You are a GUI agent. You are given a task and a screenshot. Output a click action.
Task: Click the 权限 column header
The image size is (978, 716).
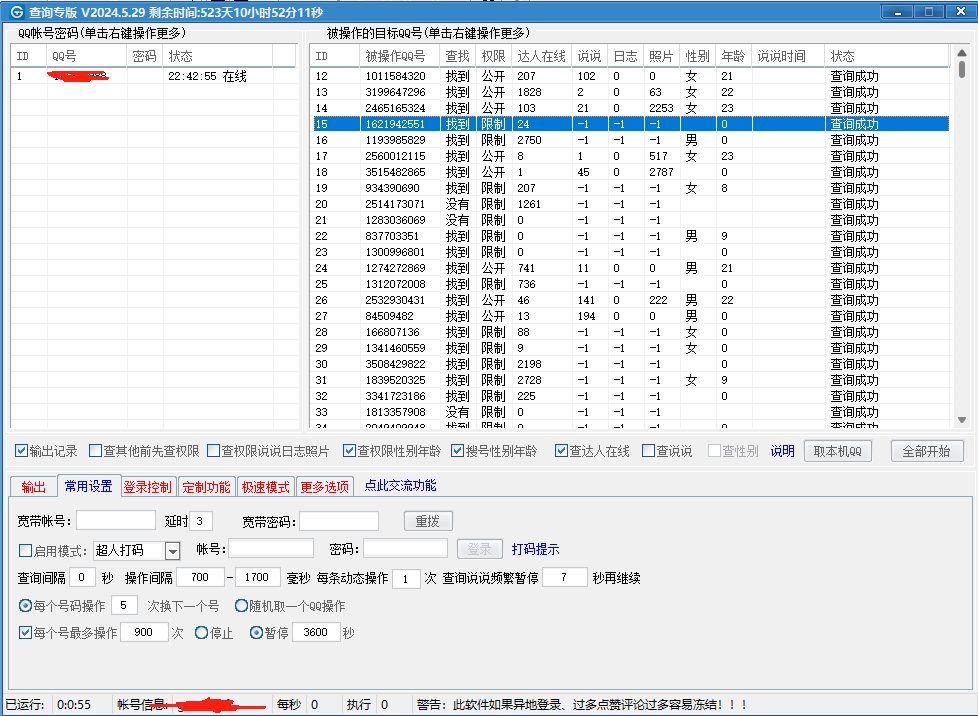[493, 57]
